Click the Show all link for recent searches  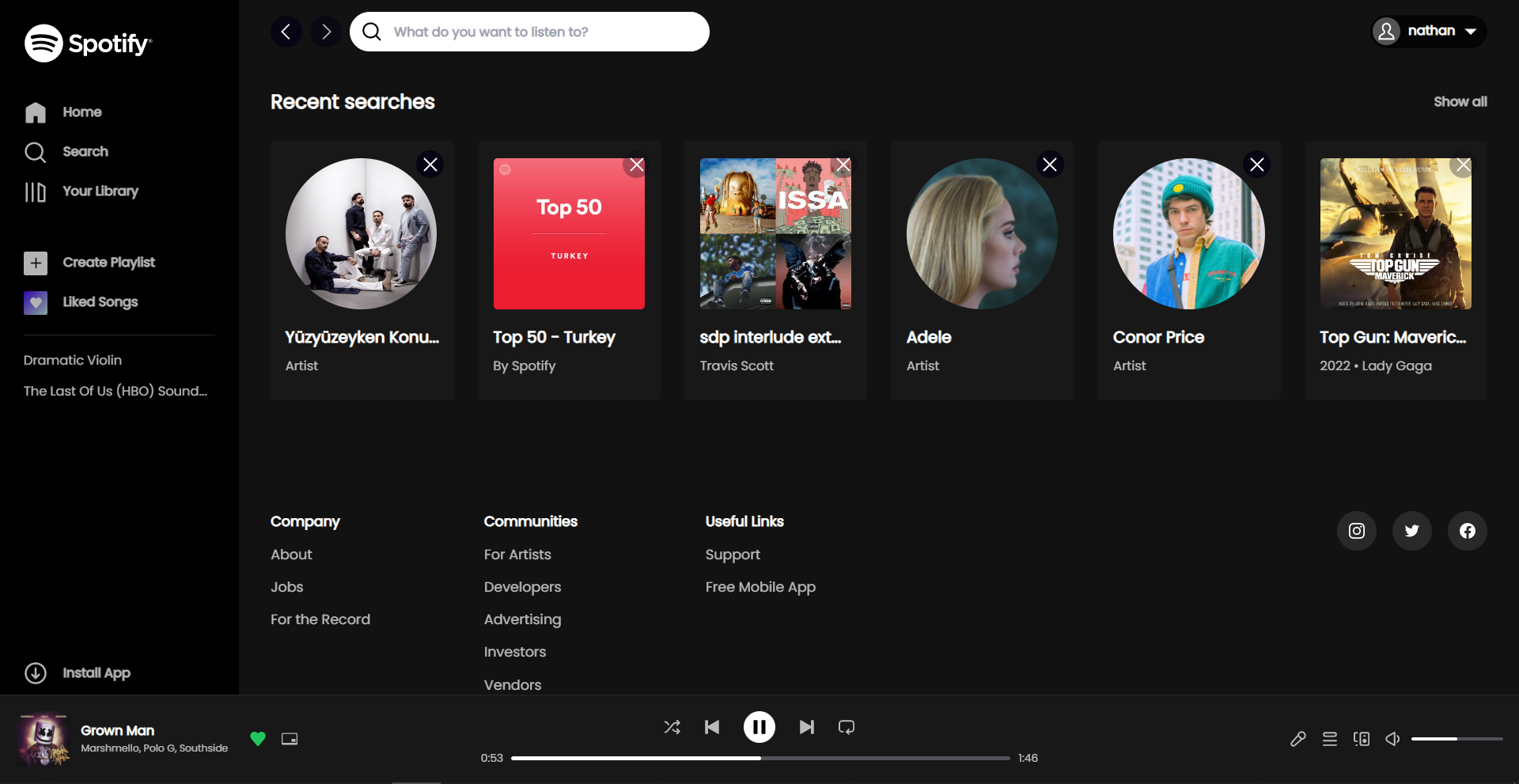pyautogui.click(x=1460, y=101)
